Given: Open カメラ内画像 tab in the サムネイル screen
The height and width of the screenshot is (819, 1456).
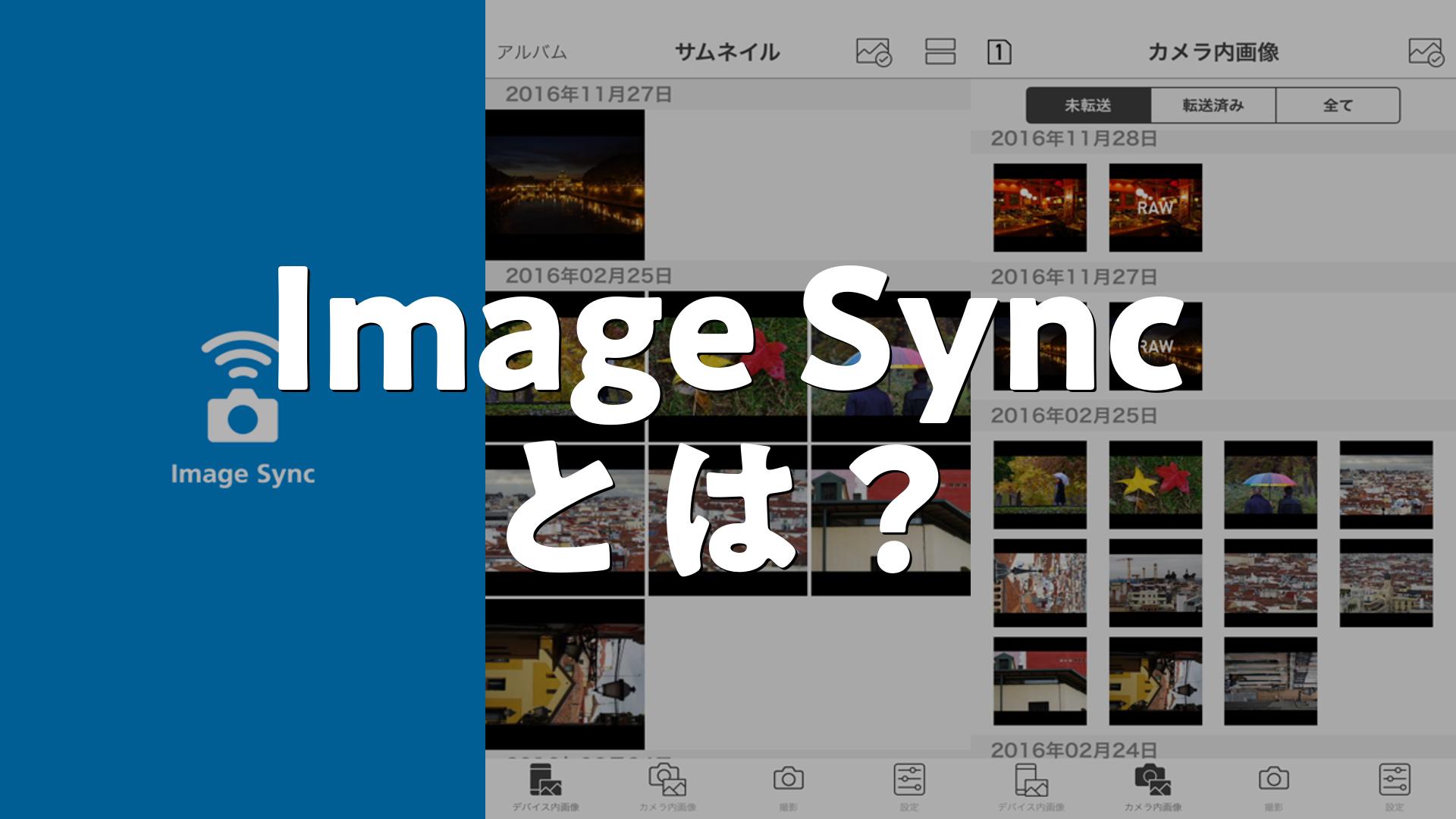Looking at the screenshot, I should 667,787.
